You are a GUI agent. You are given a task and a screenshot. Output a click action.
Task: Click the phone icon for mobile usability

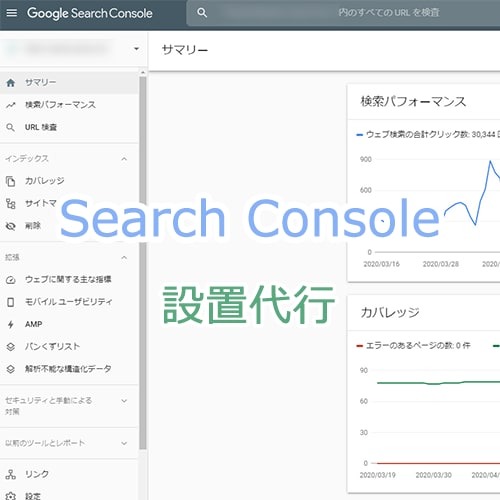pos(11,302)
